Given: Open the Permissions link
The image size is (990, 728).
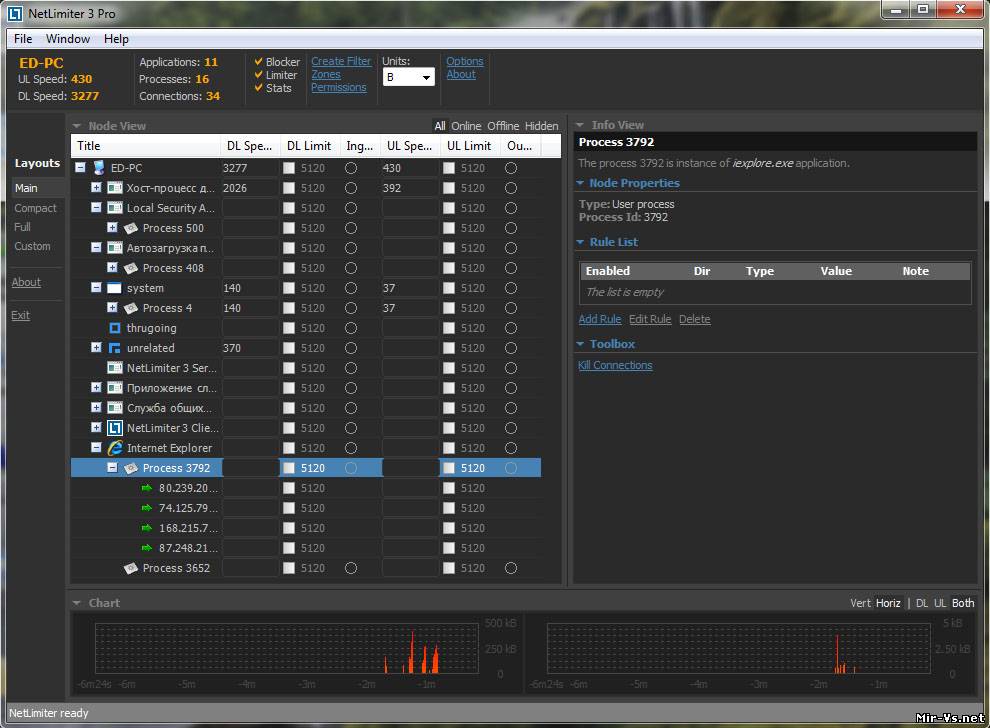Looking at the screenshot, I should (x=338, y=88).
